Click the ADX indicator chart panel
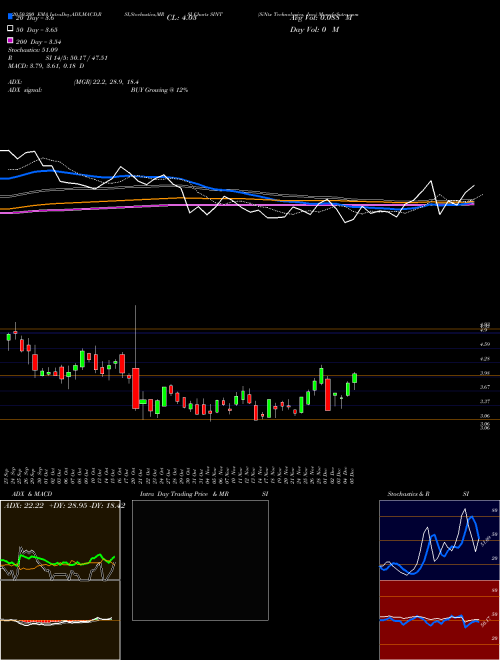This screenshot has width=500, height=660. pos(60,540)
